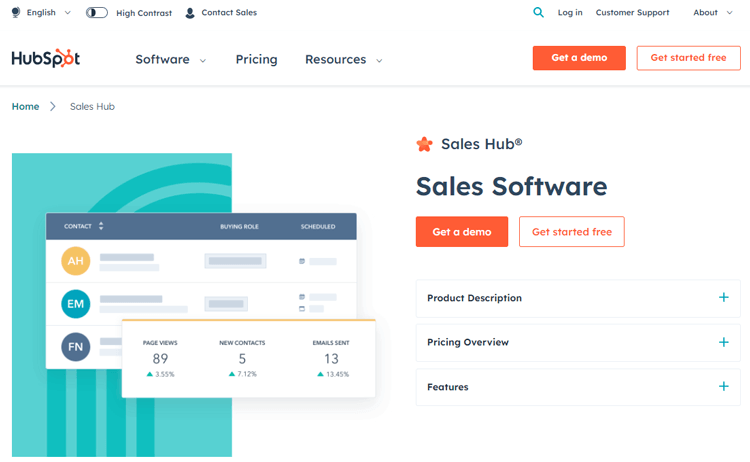
Task: Click the globe language icon
Action: point(16,12)
